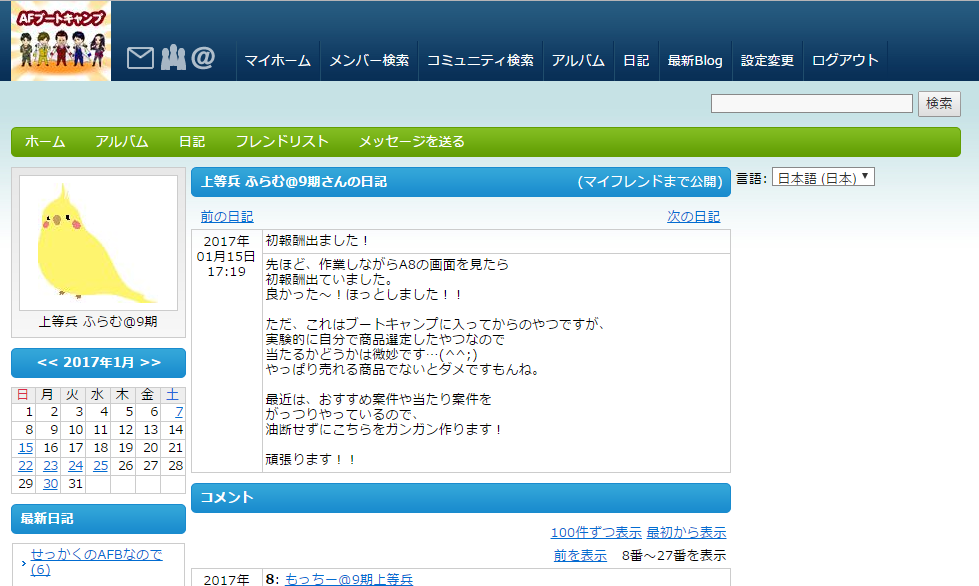
Task: Click the AFブートキャンプ site logo
Action: [61, 41]
